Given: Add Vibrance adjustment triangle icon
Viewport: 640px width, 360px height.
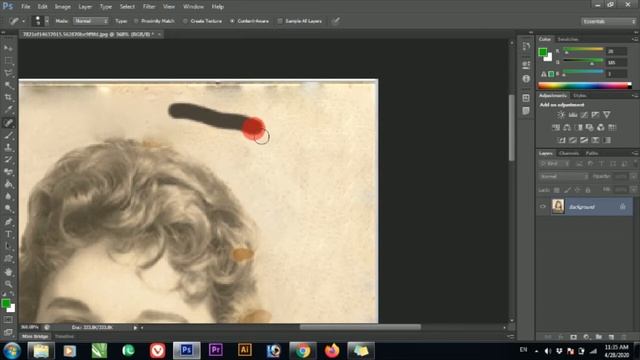Looking at the screenshot, I should (x=607, y=115).
